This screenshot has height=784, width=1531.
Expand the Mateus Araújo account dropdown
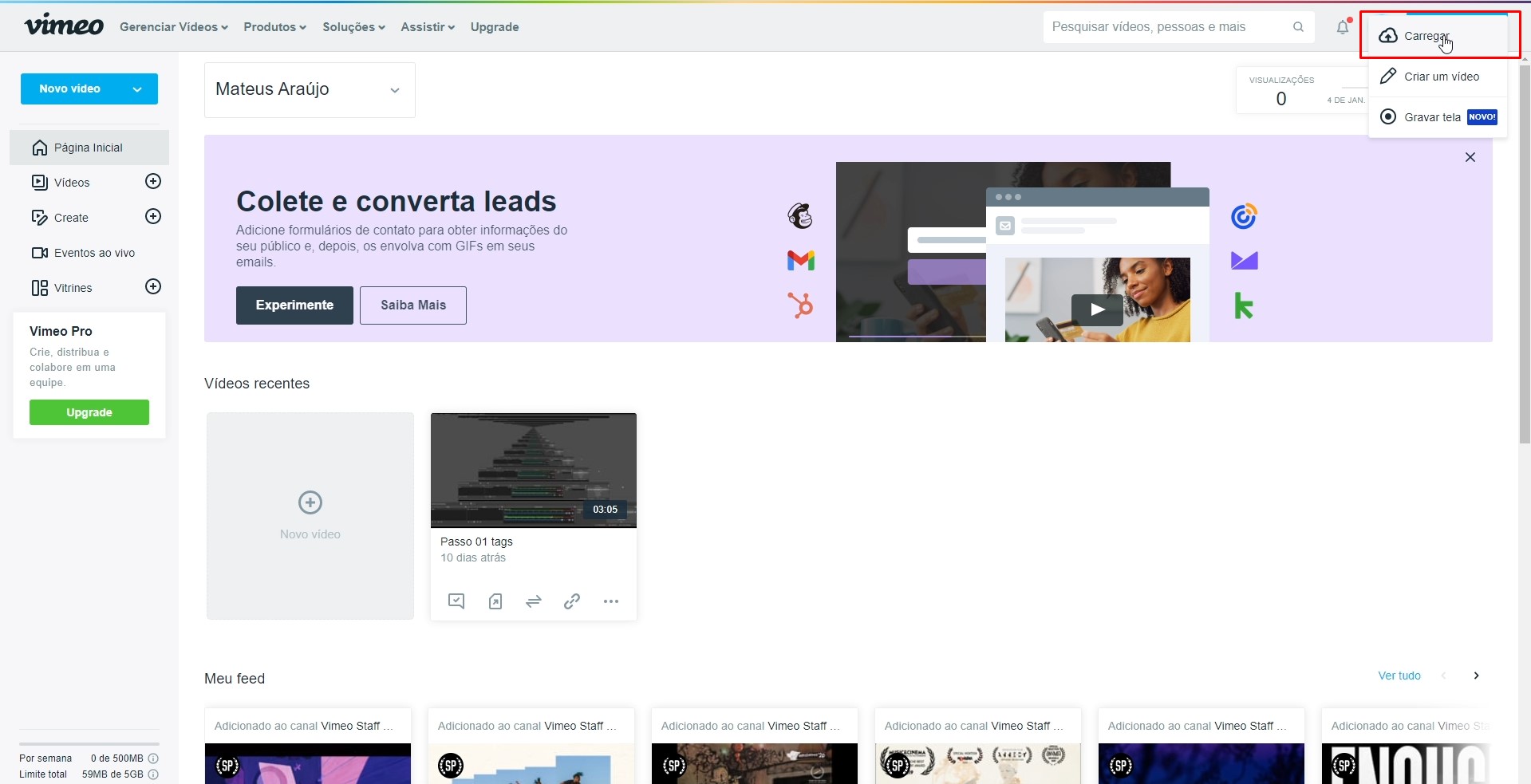pyautogui.click(x=310, y=89)
